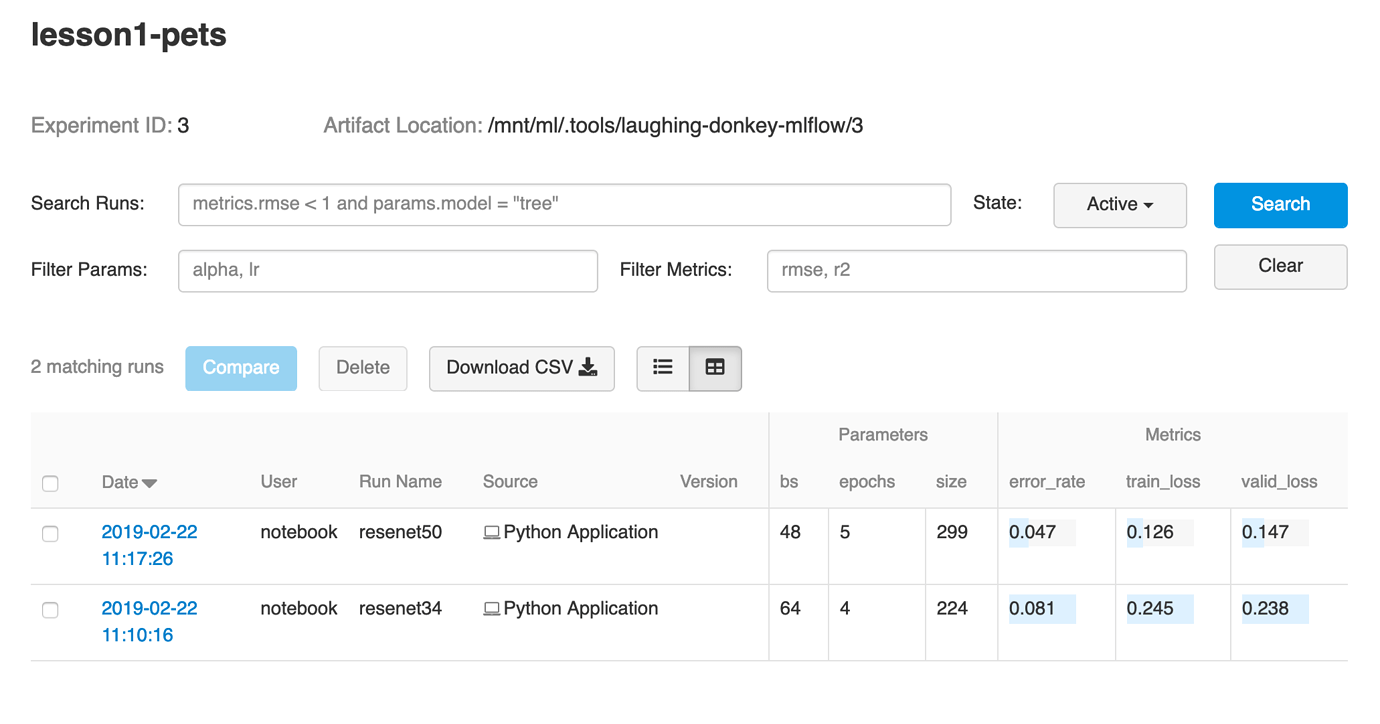Click the Python Application icon in resenet50 row
This screenshot has height=724, width=1380.
491,532
